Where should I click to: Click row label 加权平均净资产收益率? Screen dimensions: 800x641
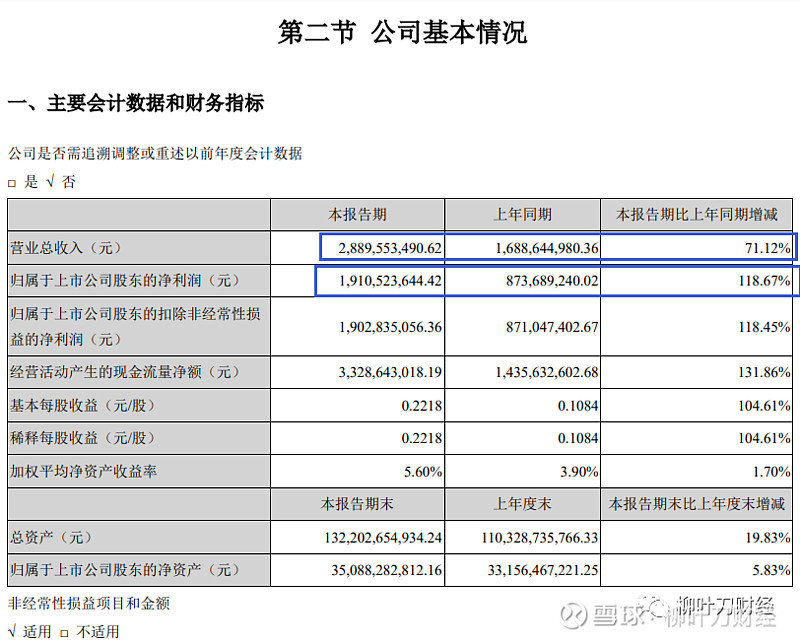point(84,471)
